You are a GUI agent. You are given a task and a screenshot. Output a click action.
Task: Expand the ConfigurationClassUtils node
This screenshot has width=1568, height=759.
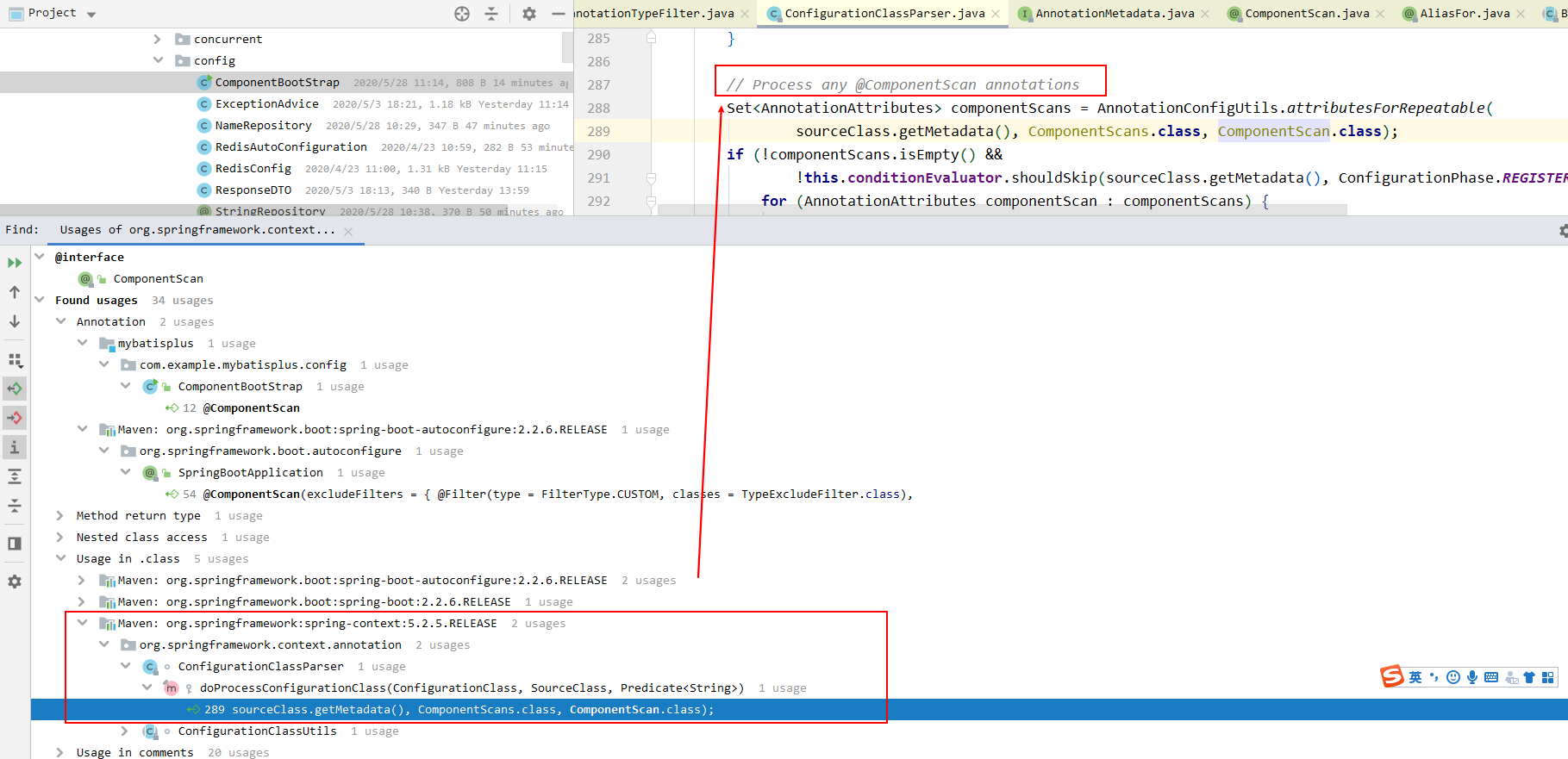[125, 731]
